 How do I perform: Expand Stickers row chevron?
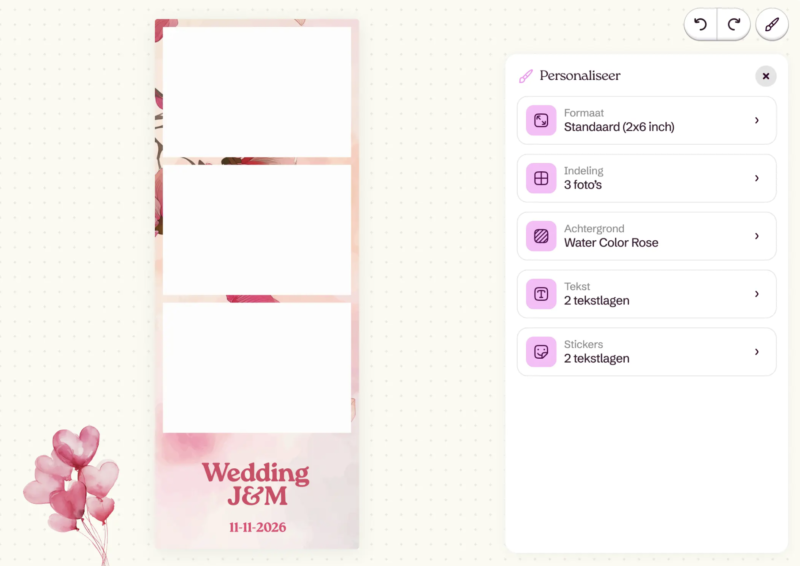pyautogui.click(x=757, y=352)
